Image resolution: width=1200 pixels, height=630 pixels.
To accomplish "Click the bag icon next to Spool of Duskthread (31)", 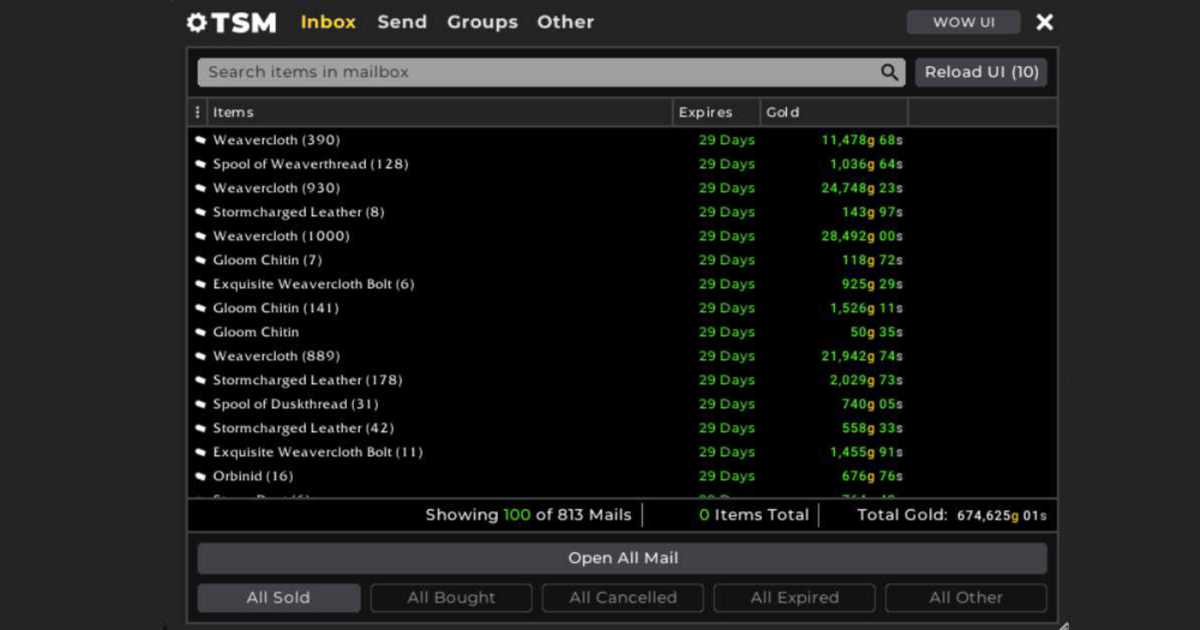I will pyautogui.click(x=200, y=404).
